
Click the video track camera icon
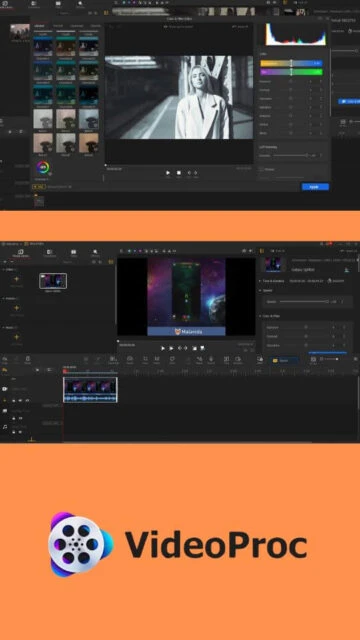(5, 389)
